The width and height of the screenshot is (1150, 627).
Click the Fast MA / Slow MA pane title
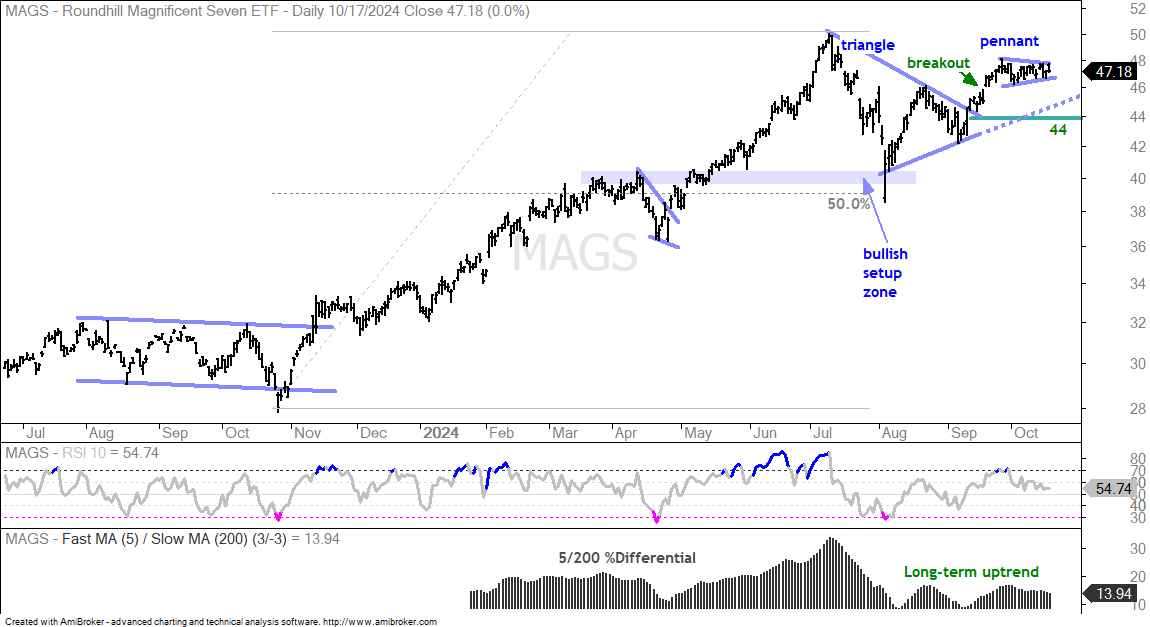pyautogui.click(x=172, y=539)
